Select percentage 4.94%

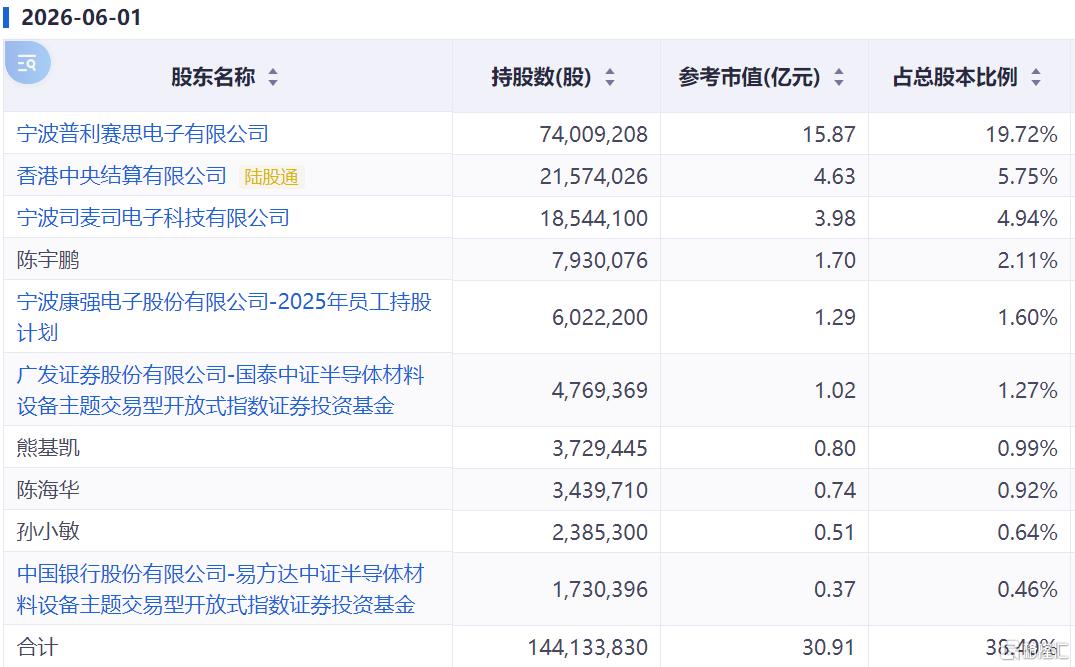[1027, 219]
